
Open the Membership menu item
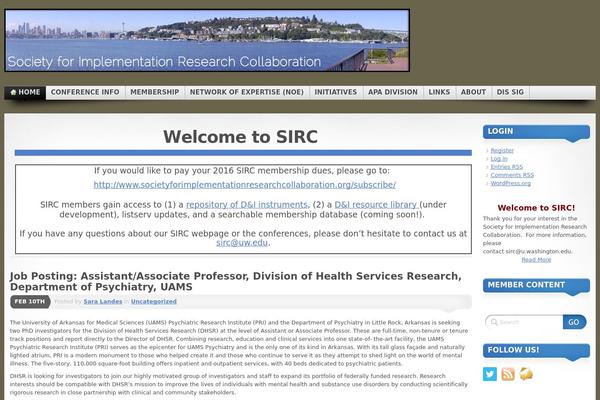[155, 92]
